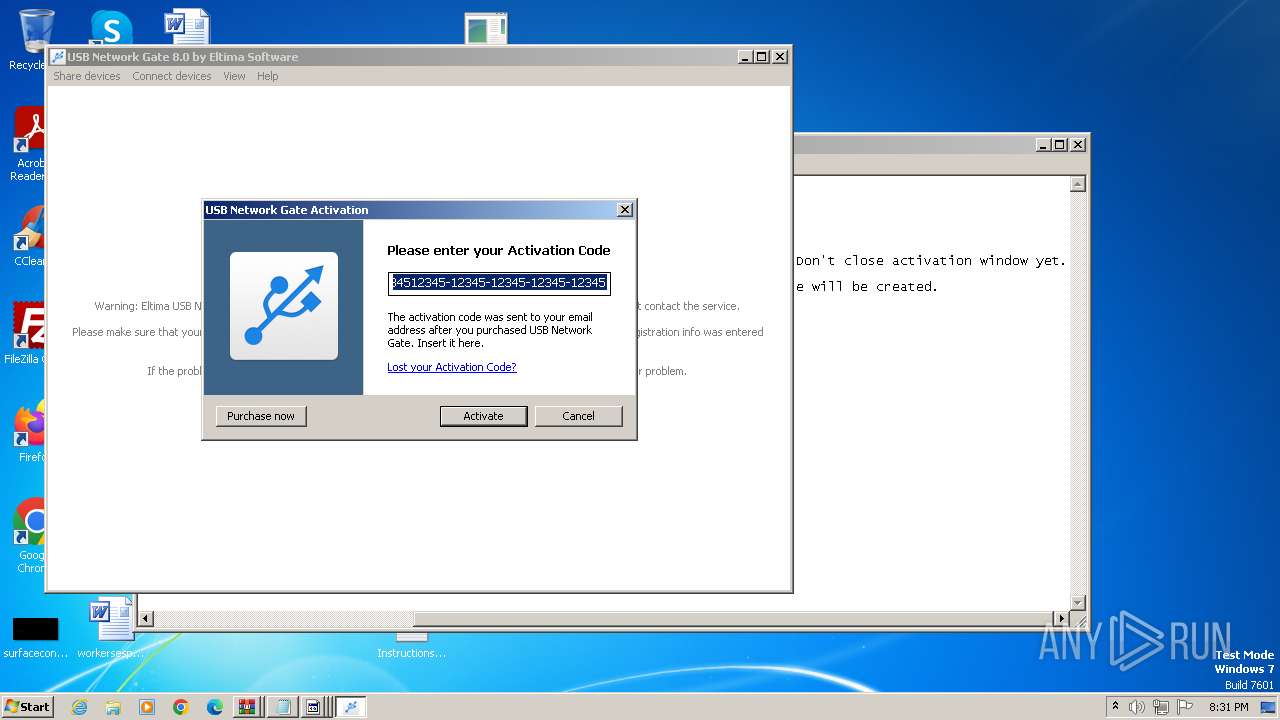
Task: Open Windows Media Player from the taskbar
Action: pyautogui.click(x=147, y=707)
